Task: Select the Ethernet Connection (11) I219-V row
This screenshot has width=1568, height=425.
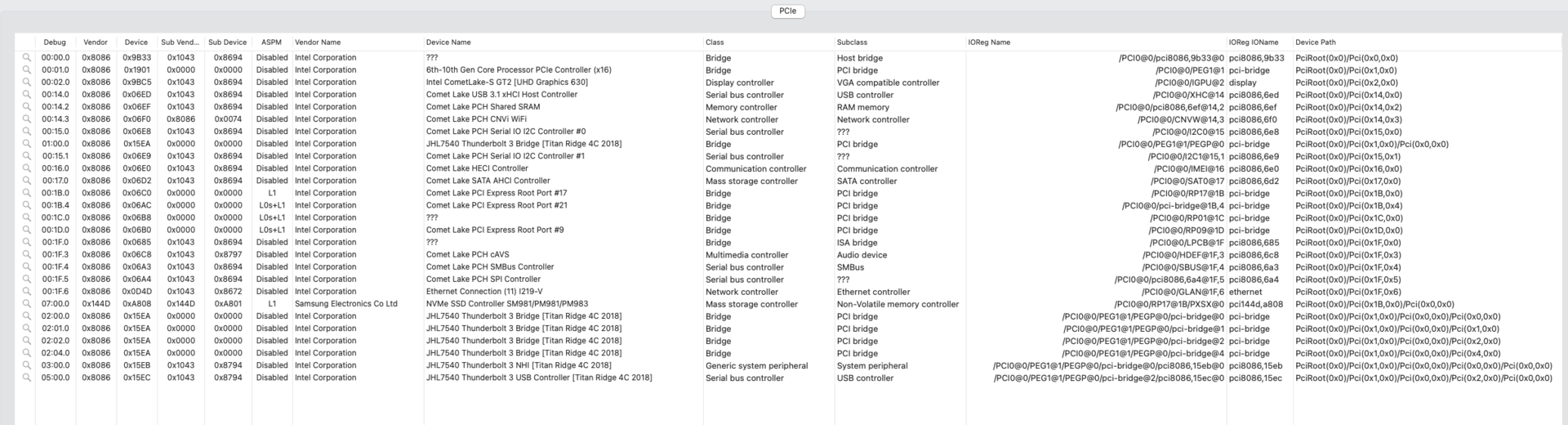Action: (x=484, y=292)
